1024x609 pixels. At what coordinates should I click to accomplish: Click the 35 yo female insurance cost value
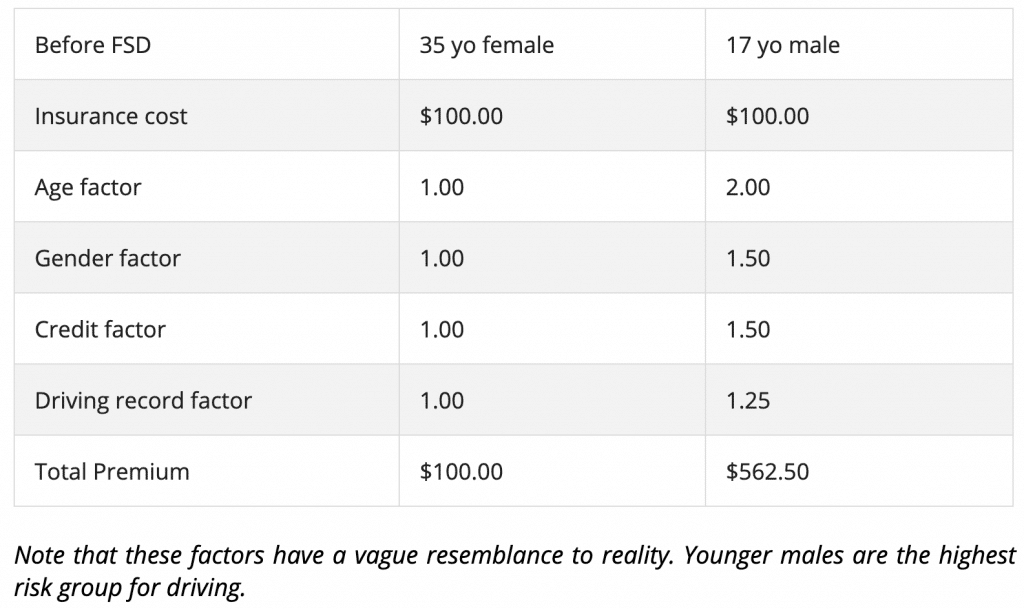pos(461,116)
